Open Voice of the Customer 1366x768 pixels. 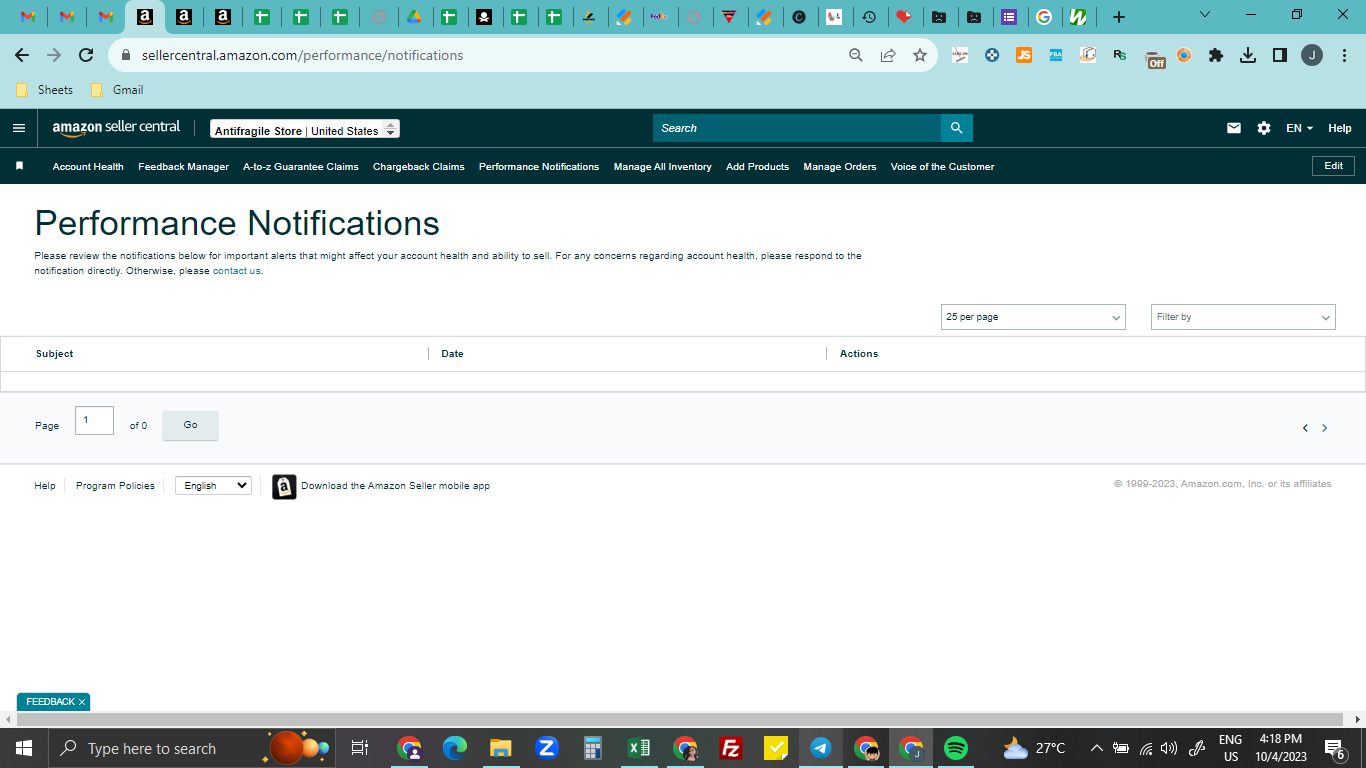[x=943, y=167]
